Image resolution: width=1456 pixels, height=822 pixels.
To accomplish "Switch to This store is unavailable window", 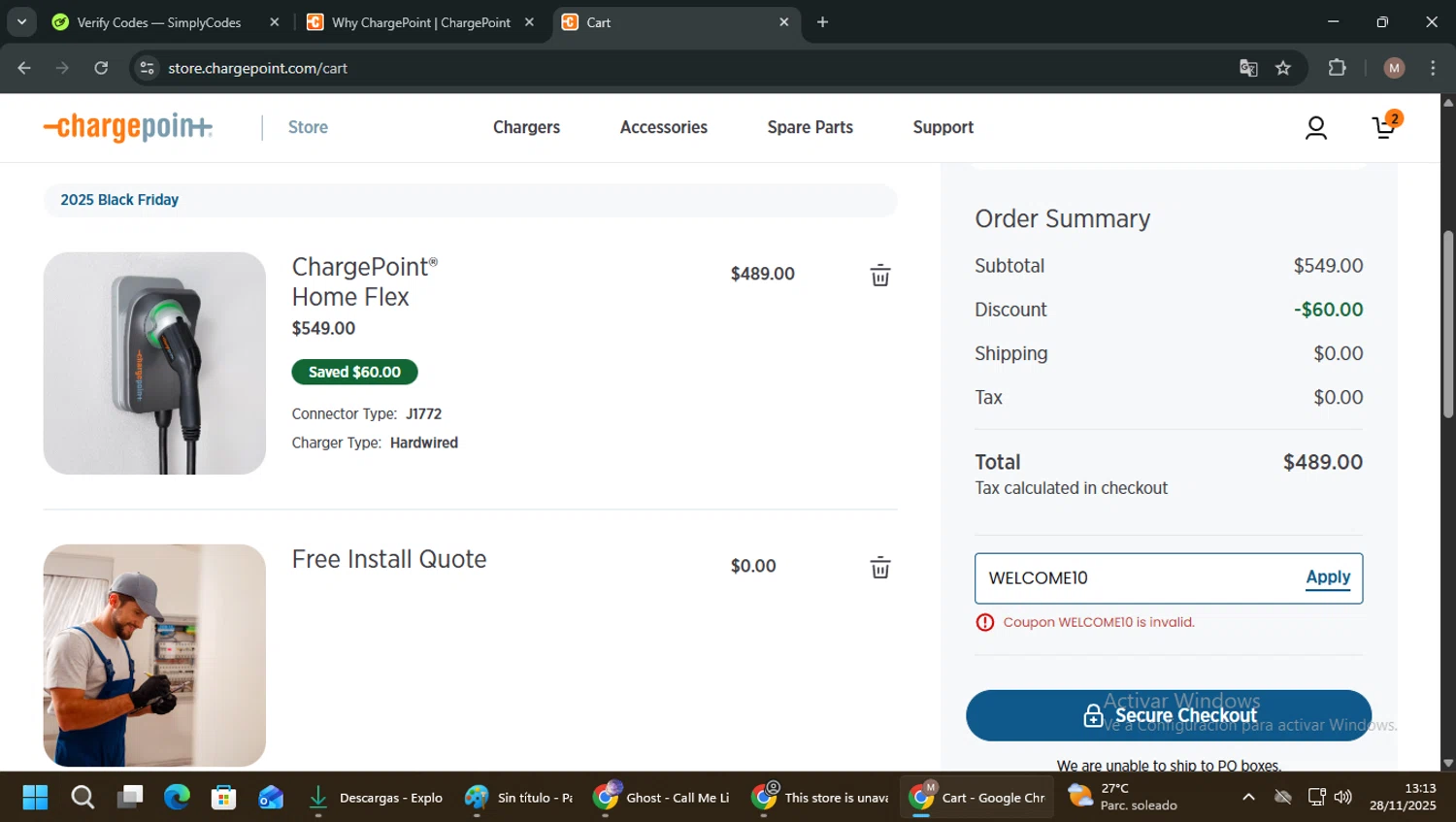I will pos(820,798).
